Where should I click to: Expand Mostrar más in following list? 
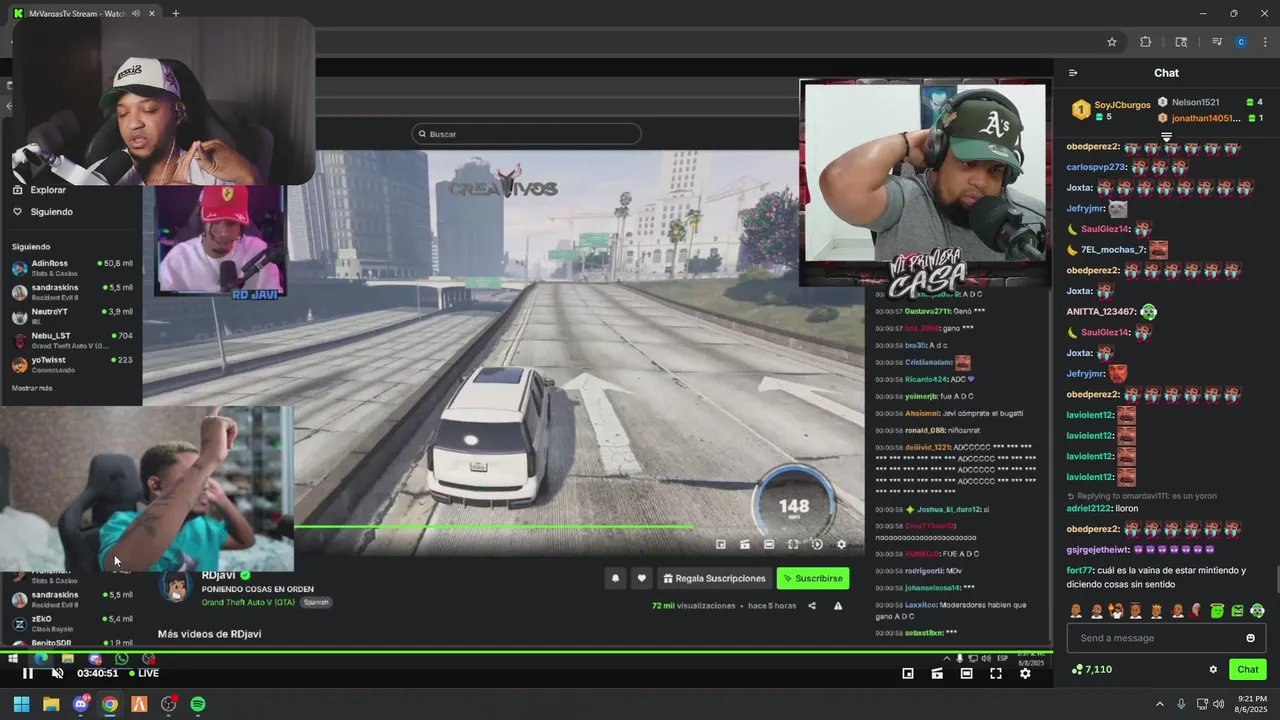click(32, 388)
